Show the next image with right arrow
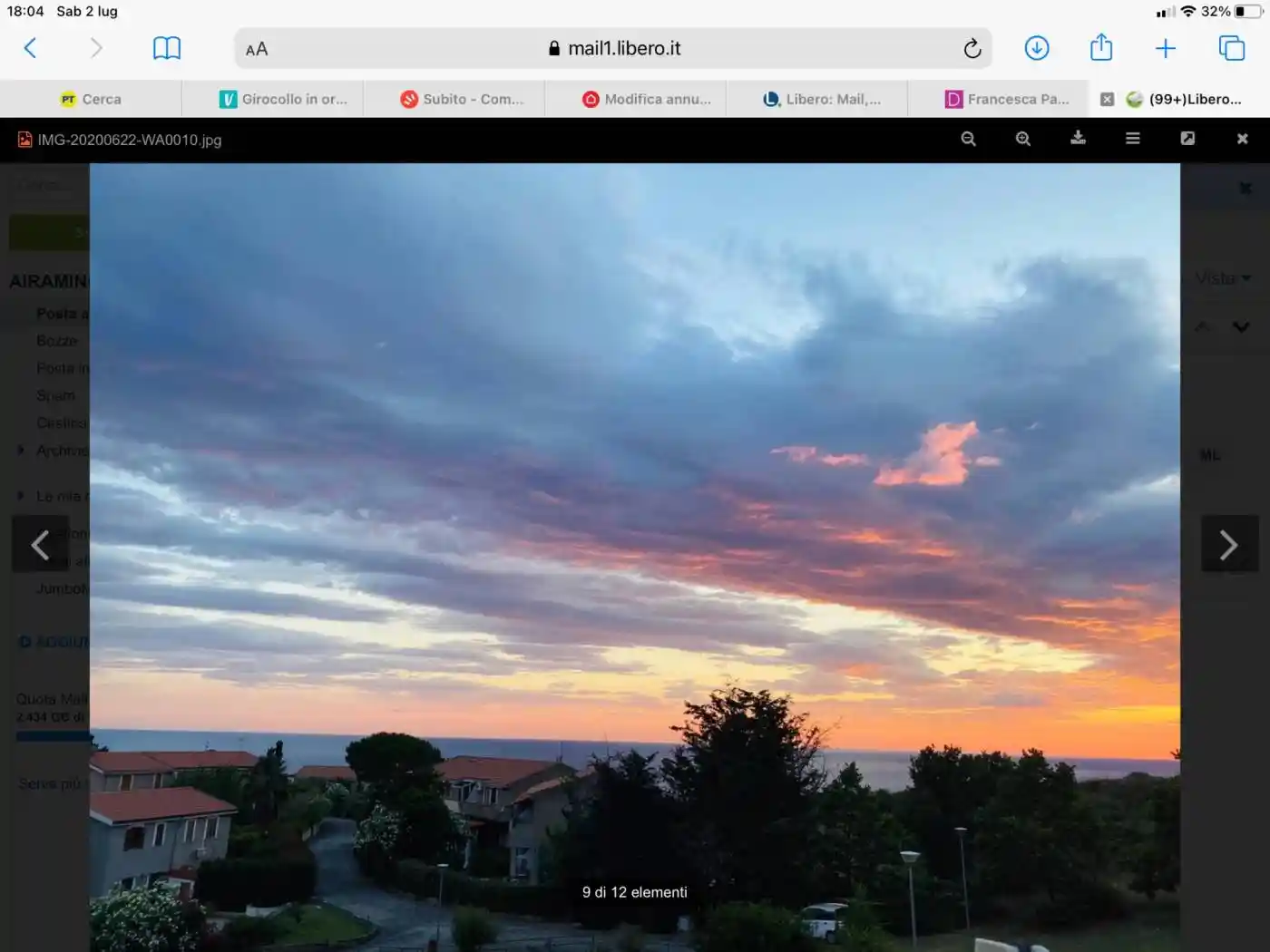 click(1228, 544)
